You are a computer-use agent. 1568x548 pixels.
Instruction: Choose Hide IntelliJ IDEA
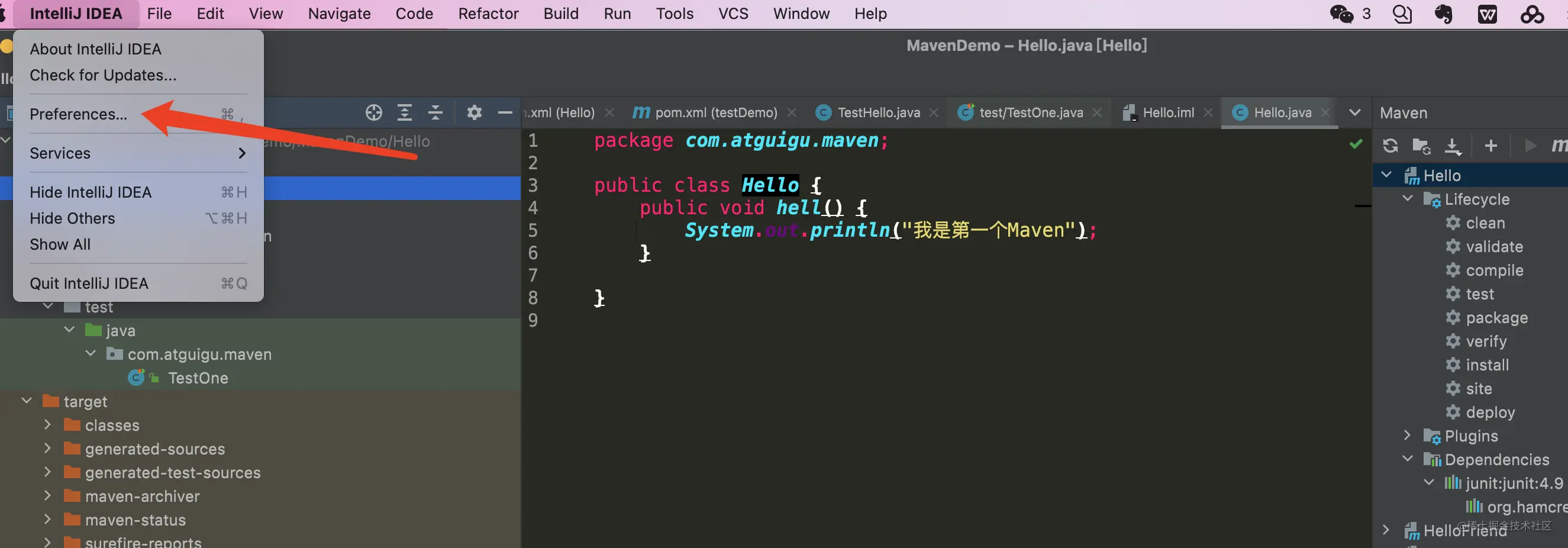pos(138,192)
